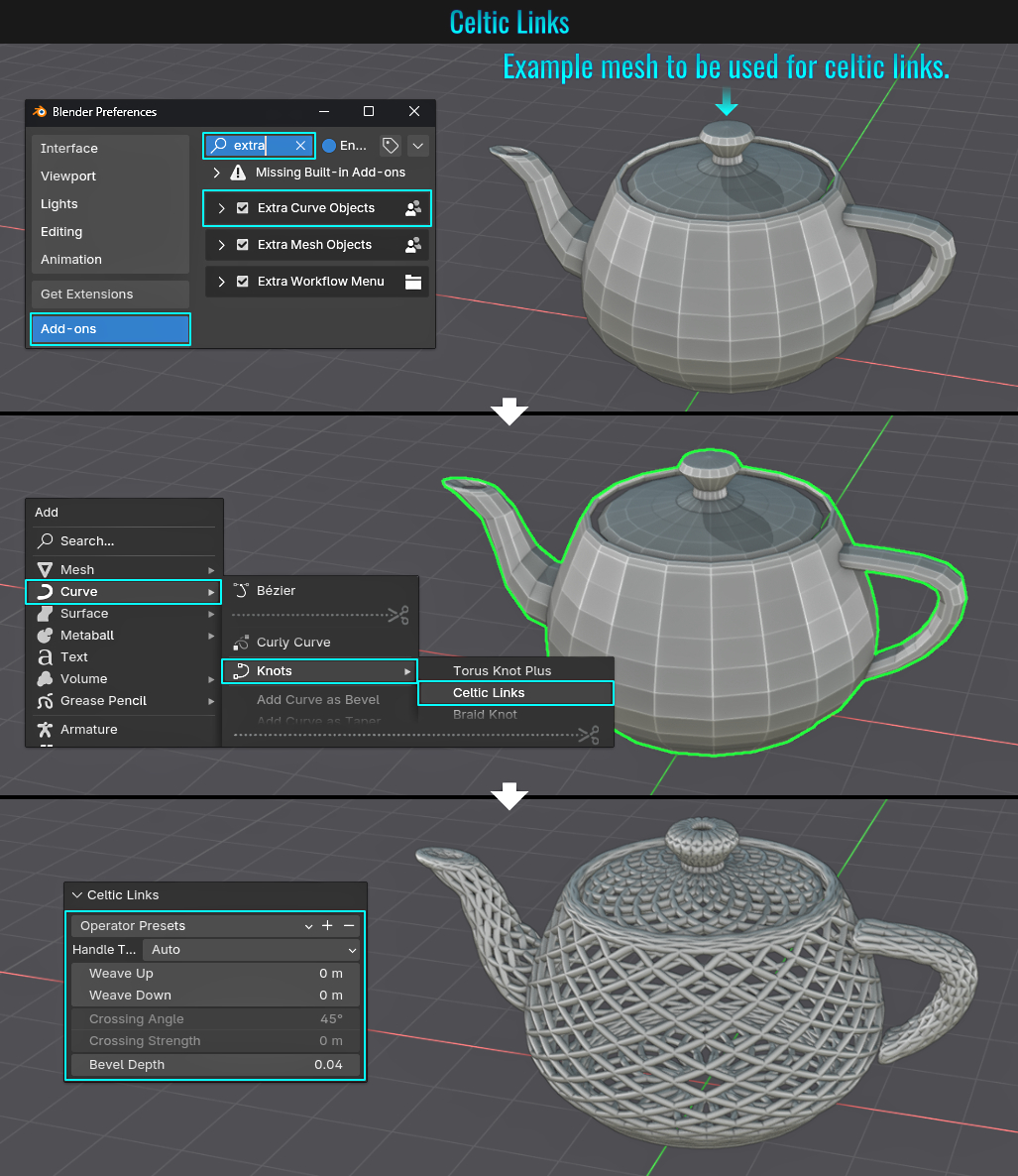Choose Celtic Links from Knots submenu
Screen dimensions: 1018x1176
pyautogui.click(x=515, y=693)
